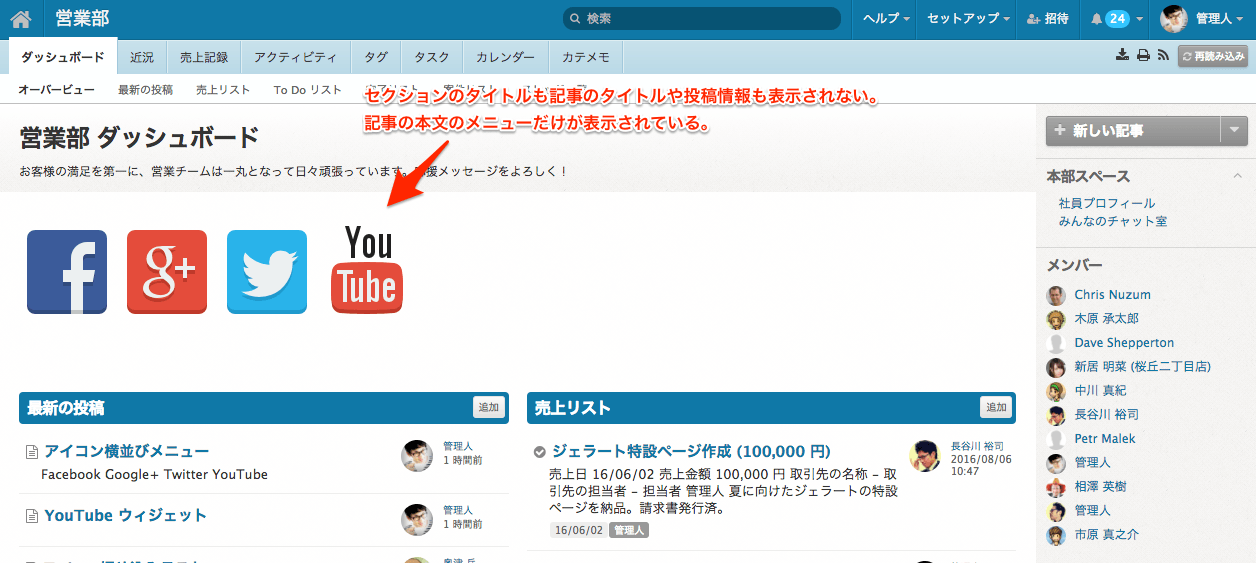Focus the 検索 search field
Viewport: 1256px width, 563px height.
[702, 18]
